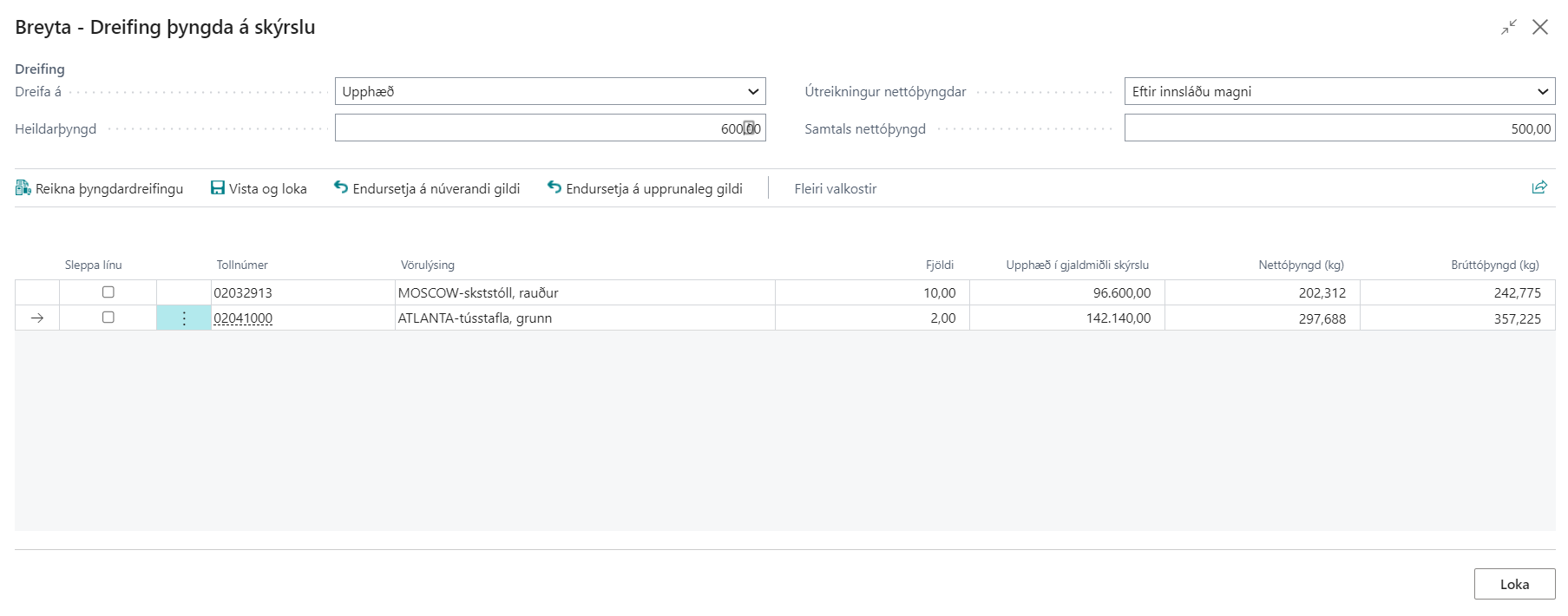Click the share icon on toolbar right
Viewport: 1568px width, 616px height.
(x=1539, y=187)
